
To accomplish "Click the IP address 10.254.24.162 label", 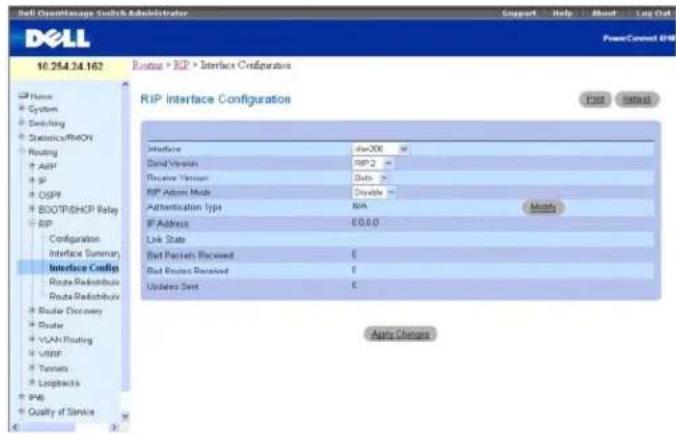I will 70,66.
